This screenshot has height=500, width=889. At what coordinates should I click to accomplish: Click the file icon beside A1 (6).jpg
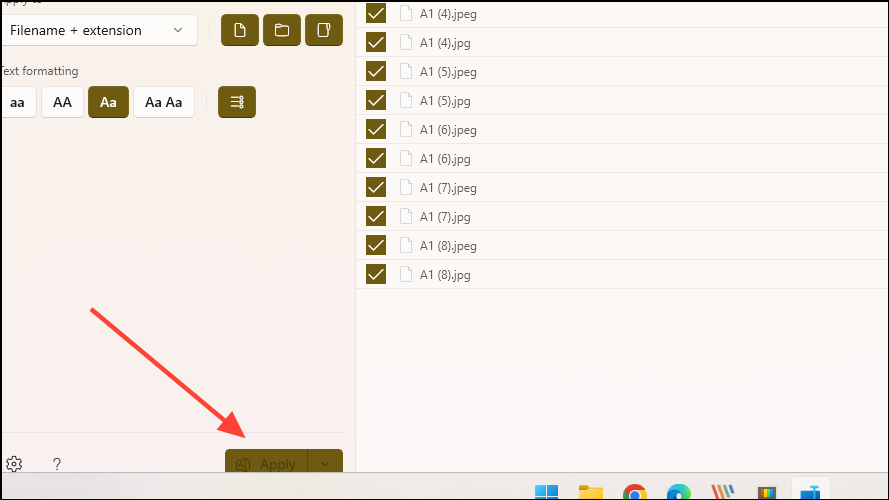(x=406, y=158)
